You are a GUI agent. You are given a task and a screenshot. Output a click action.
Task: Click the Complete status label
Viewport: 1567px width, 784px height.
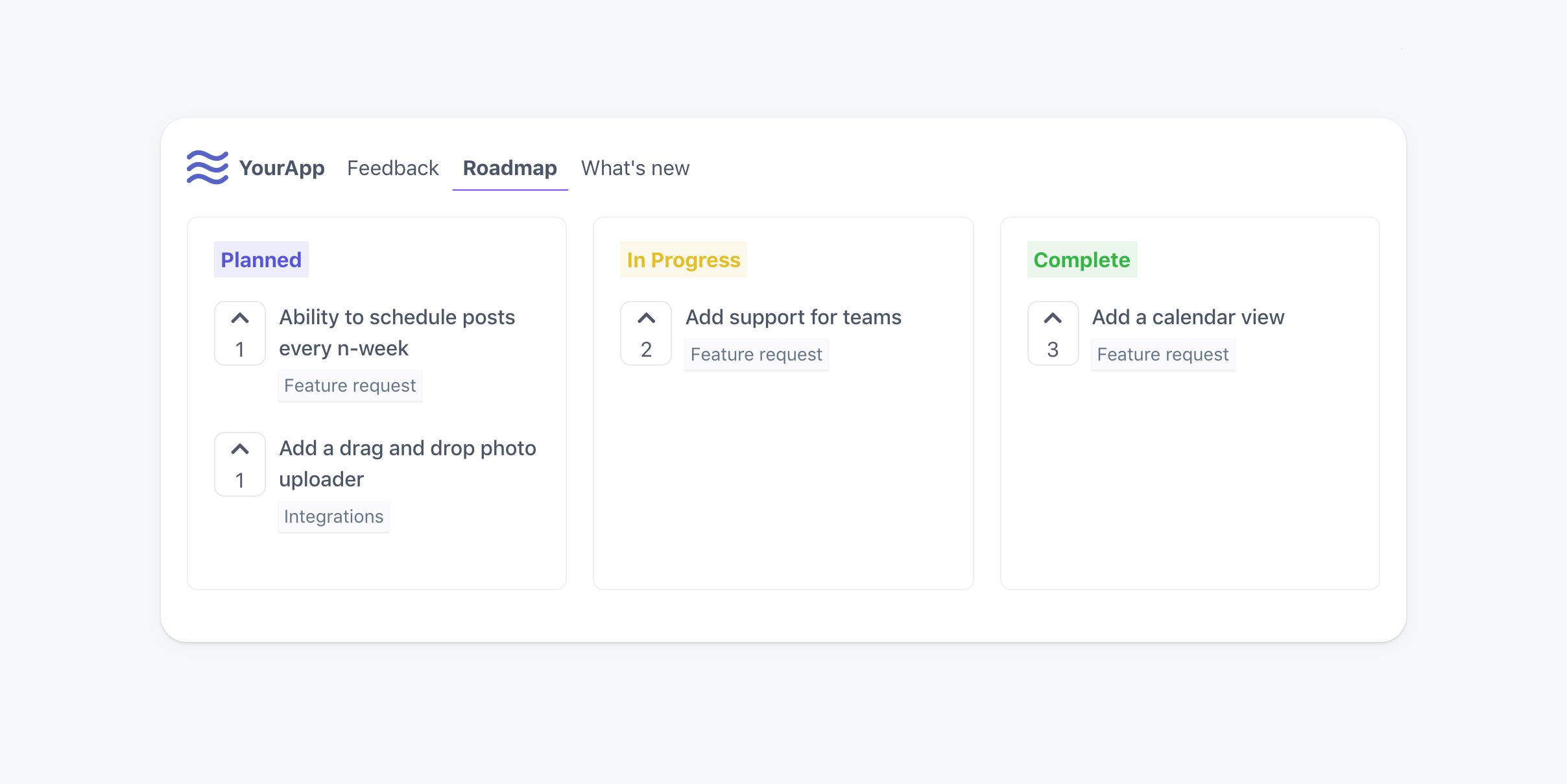point(1082,260)
